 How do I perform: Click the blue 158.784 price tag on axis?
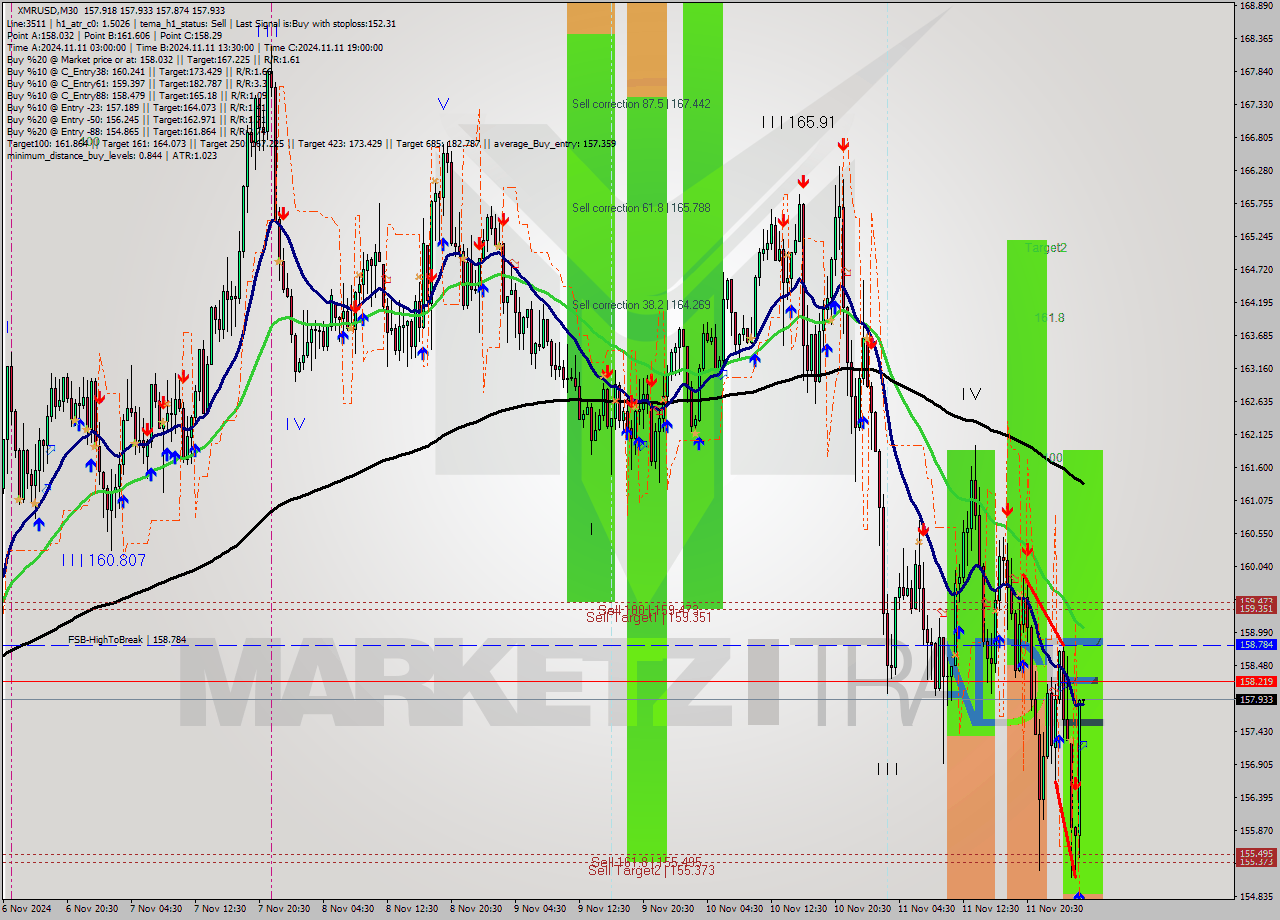(1256, 645)
